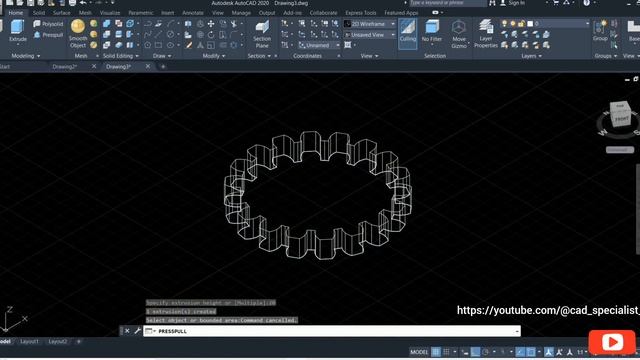Viewport: 640px width, 360px height.
Task: Select the solid Intersect tool
Action: click(x=107, y=45)
